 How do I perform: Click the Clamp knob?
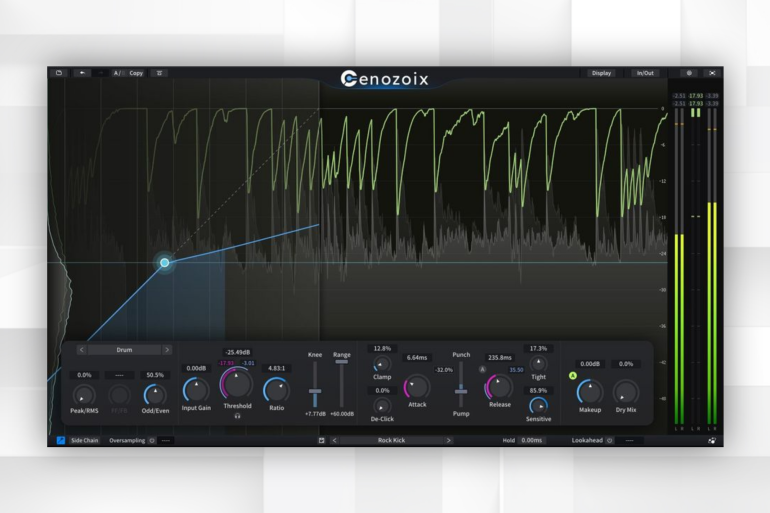(382, 364)
